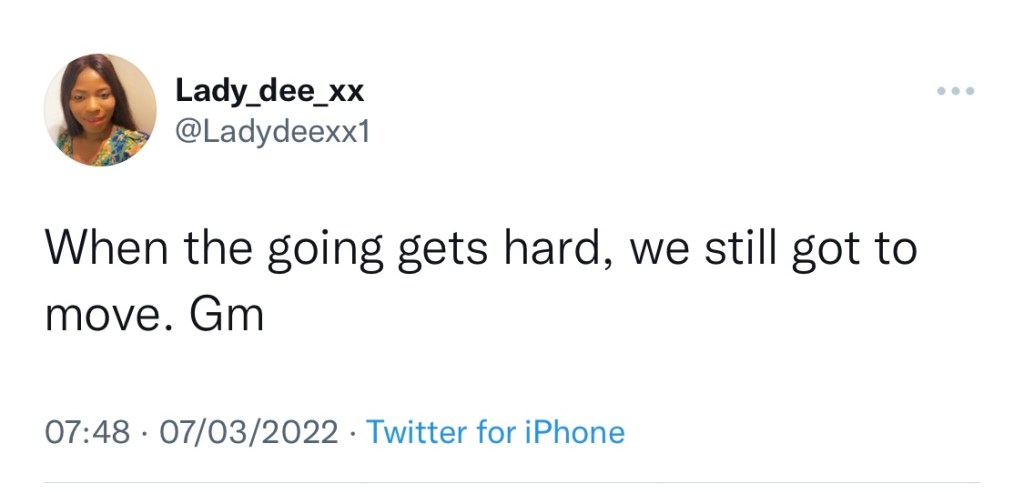Open Lady_dee_xx's profile picture

click(100, 110)
